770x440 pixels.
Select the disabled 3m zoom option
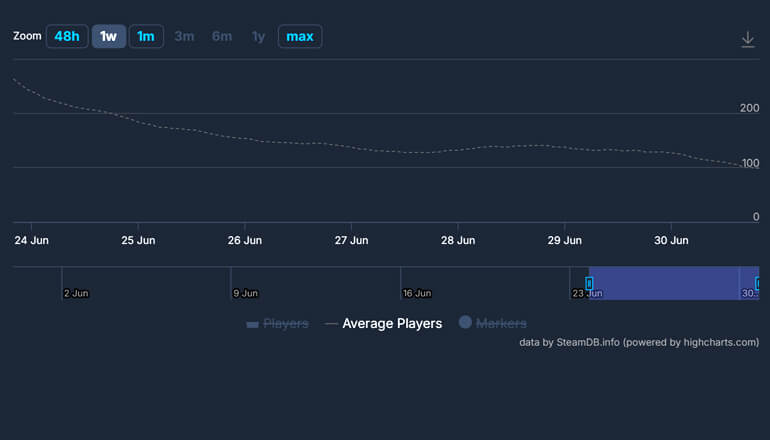(x=184, y=37)
